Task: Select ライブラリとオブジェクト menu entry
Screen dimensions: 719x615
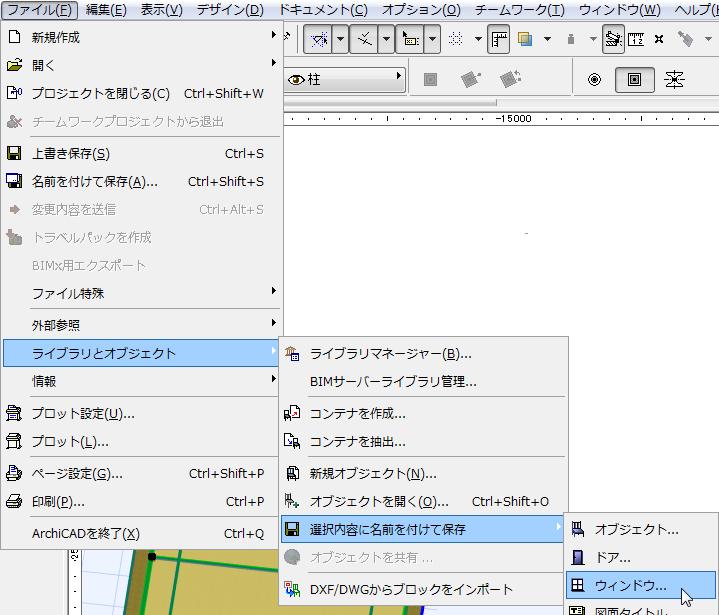Action: (x=141, y=353)
